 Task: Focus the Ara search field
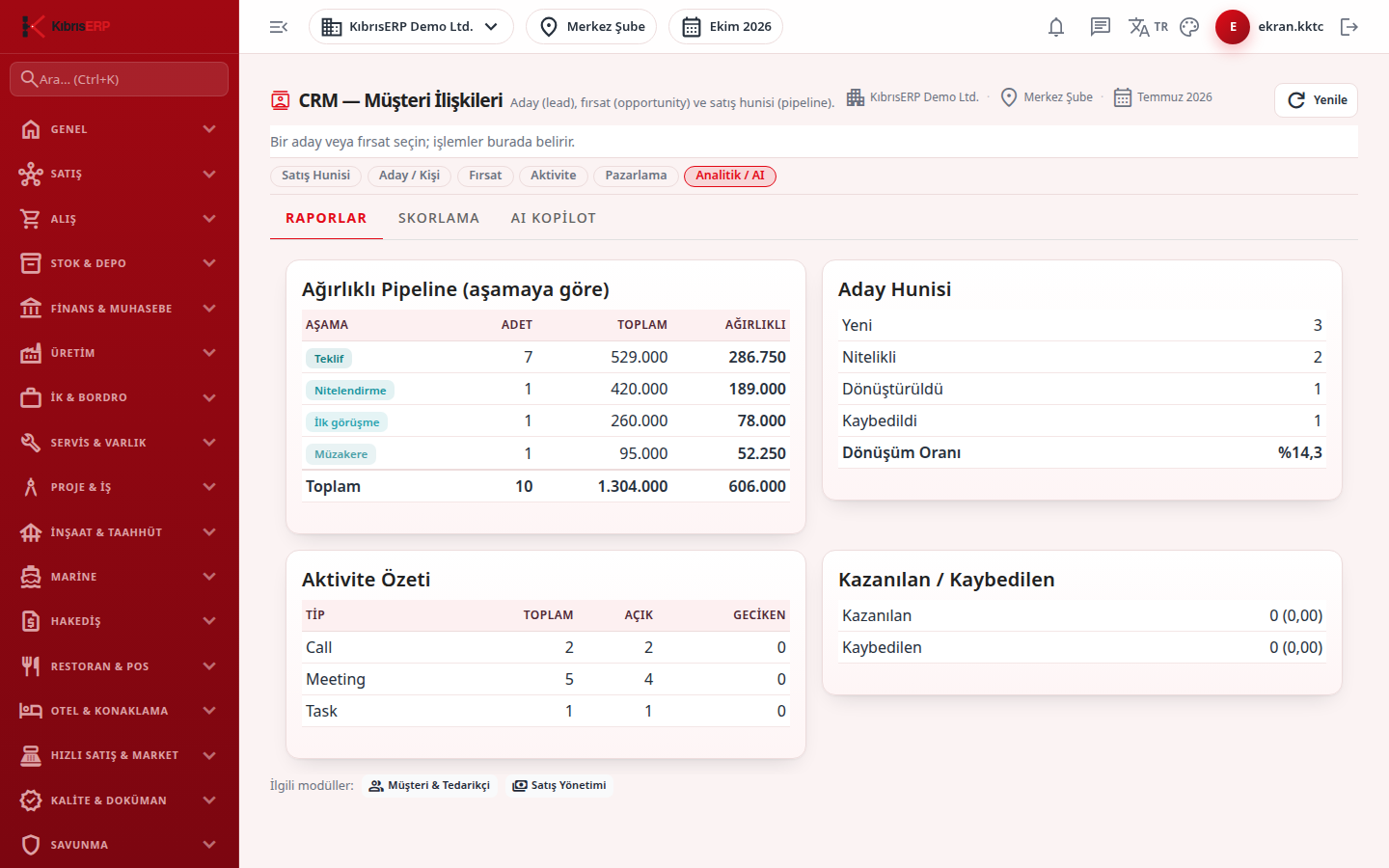tap(120, 79)
